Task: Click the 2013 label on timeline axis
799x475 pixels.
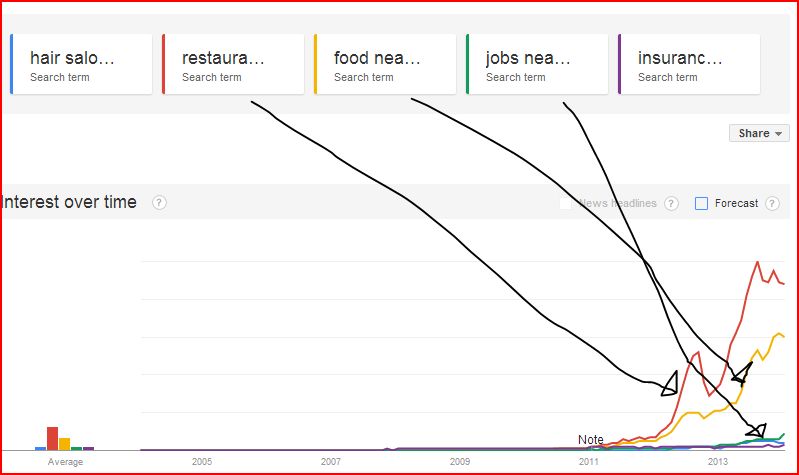Action: click(x=717, y=462)
